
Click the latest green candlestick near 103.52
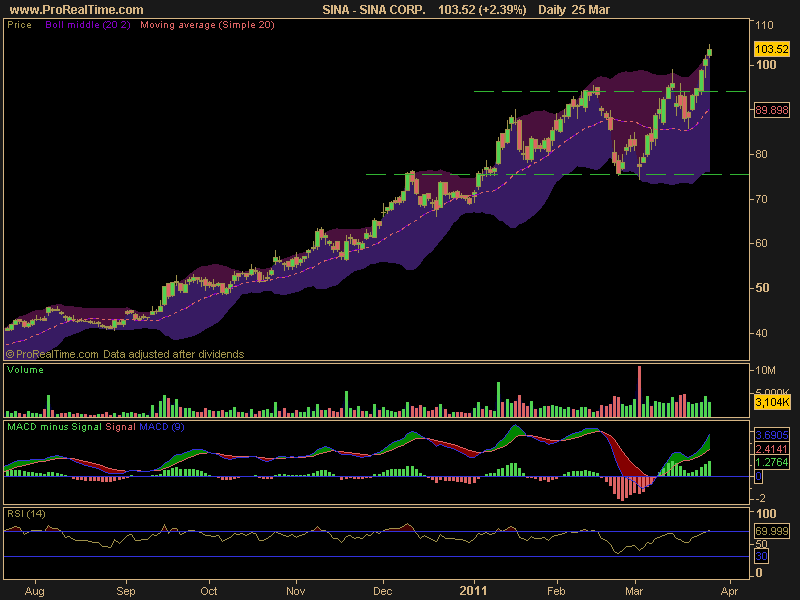point(709,52)
